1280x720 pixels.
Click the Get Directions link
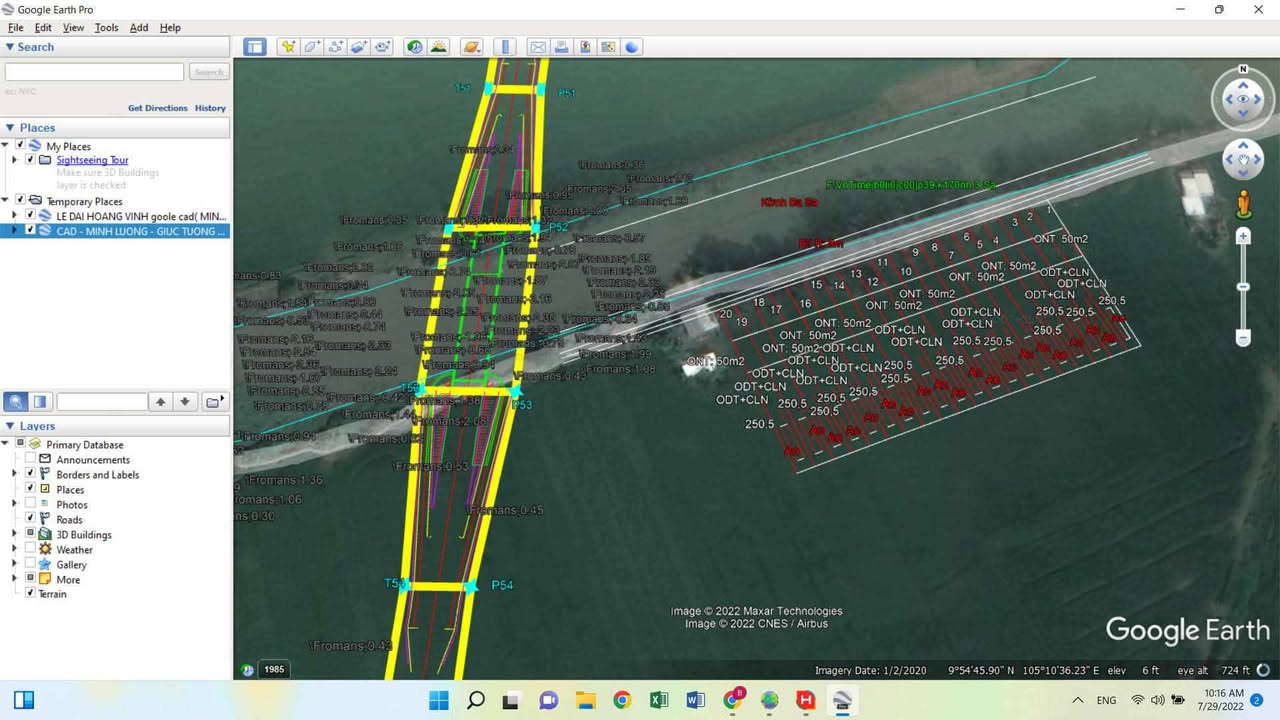click(x=157, y=108)
